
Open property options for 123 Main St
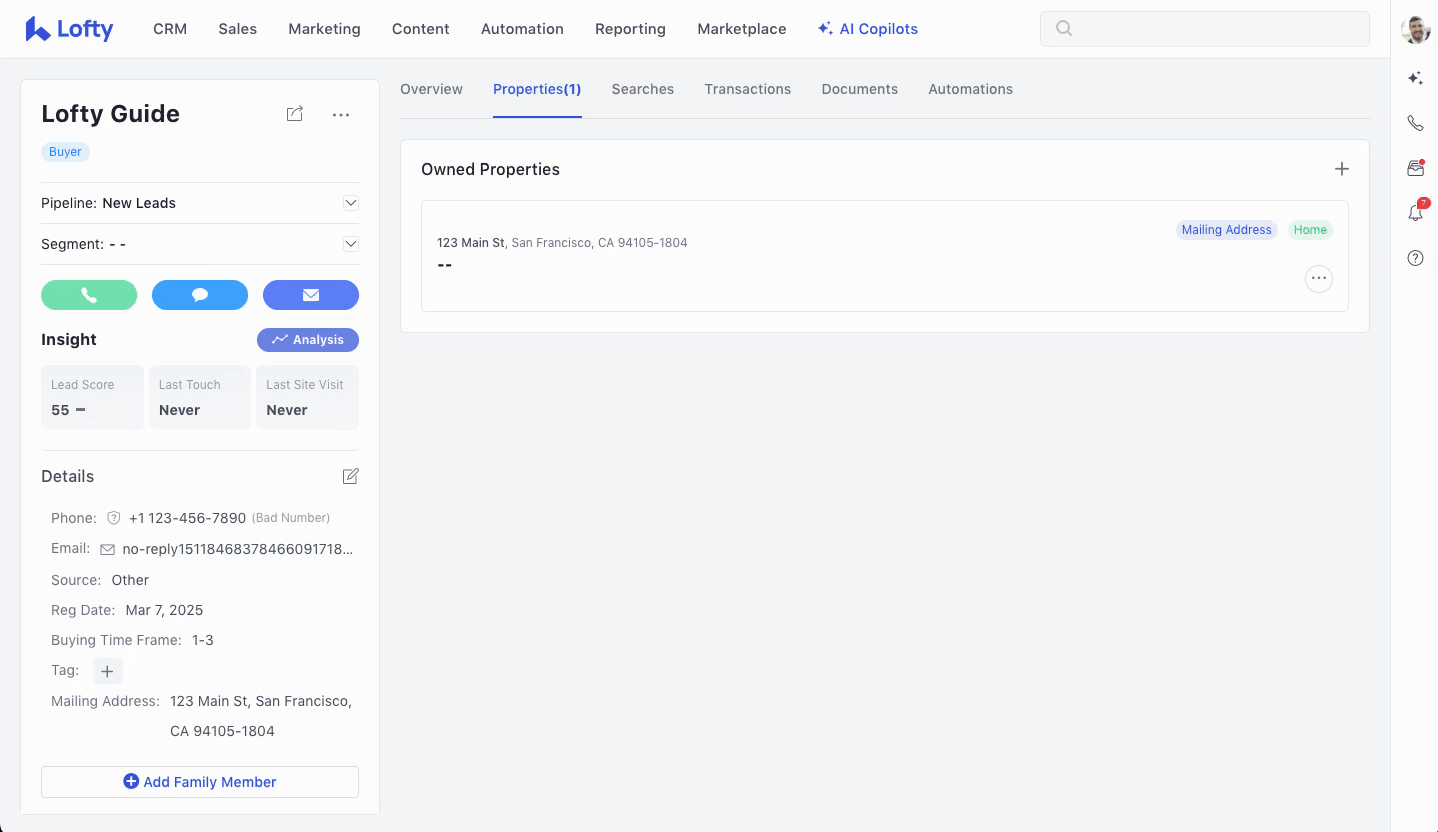[x=1319, y=278]
